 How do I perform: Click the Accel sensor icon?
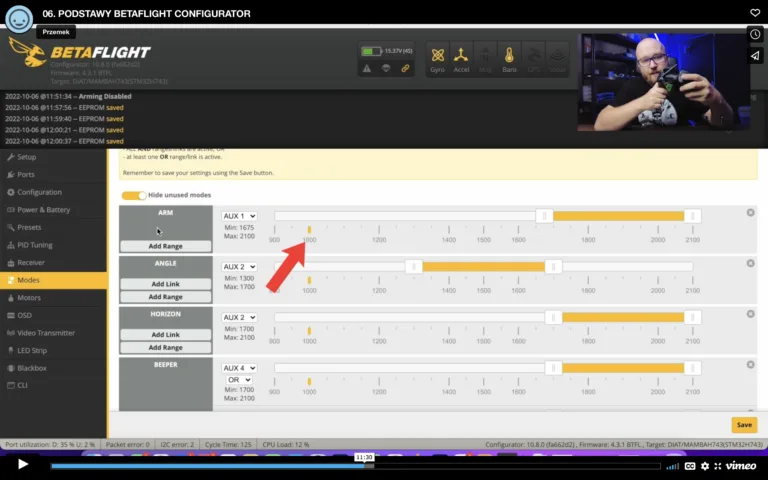[461, 59]
